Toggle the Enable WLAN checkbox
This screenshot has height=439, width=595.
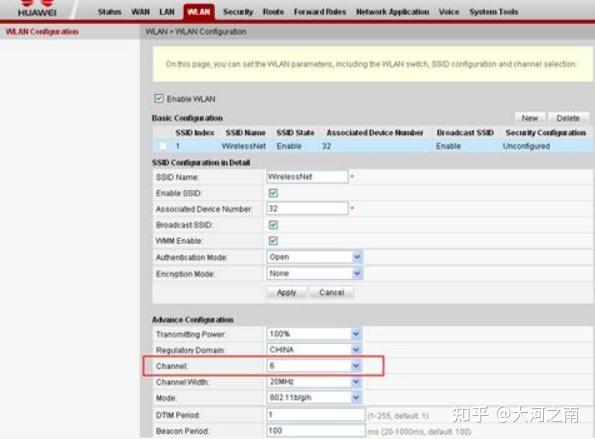coord(159,99)
